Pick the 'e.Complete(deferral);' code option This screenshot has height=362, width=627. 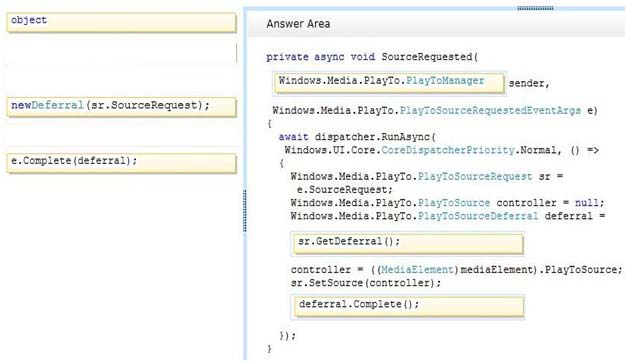(122, 163)
